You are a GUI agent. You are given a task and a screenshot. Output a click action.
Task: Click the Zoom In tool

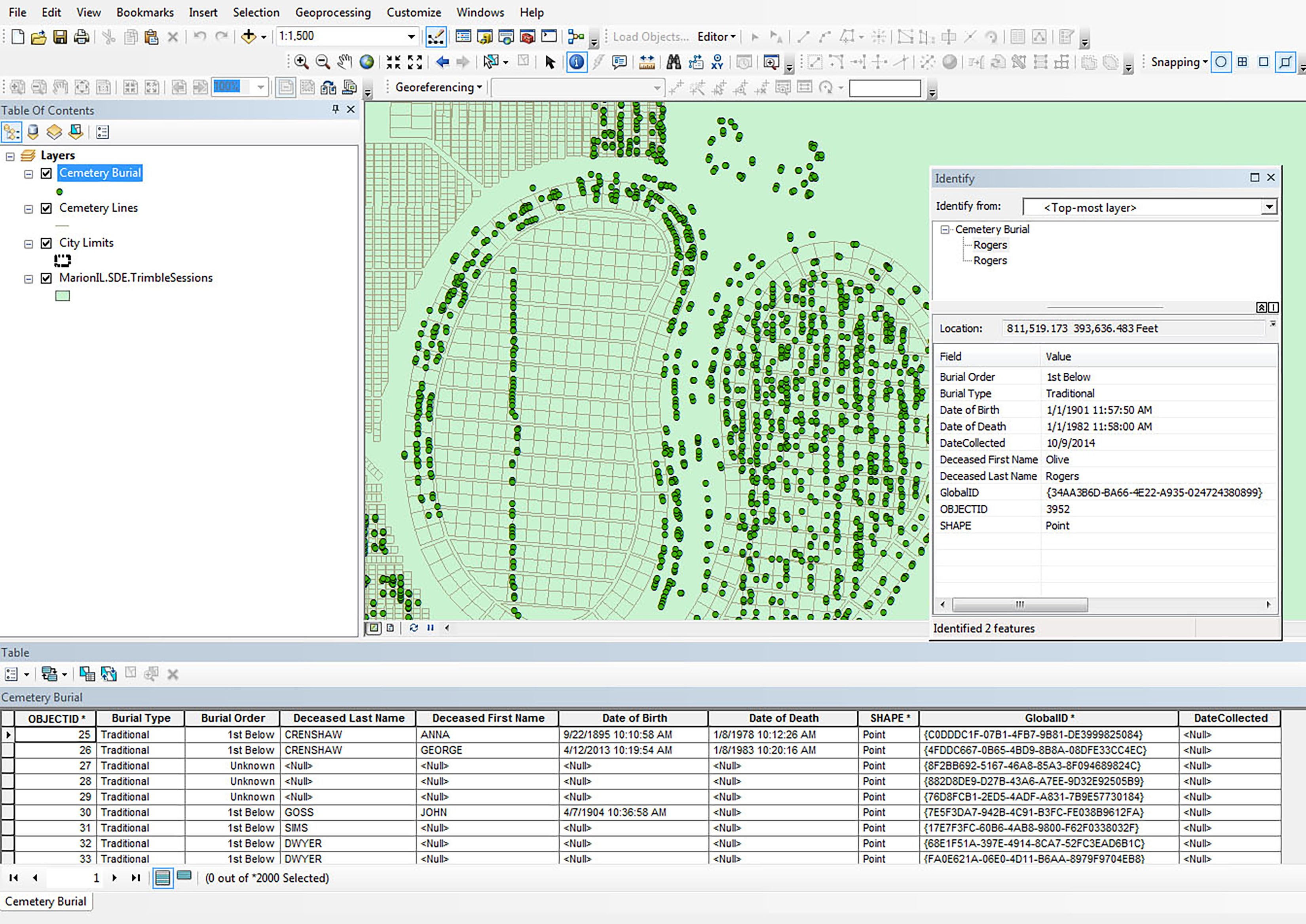pyautogui.click(x=302, y=62)
